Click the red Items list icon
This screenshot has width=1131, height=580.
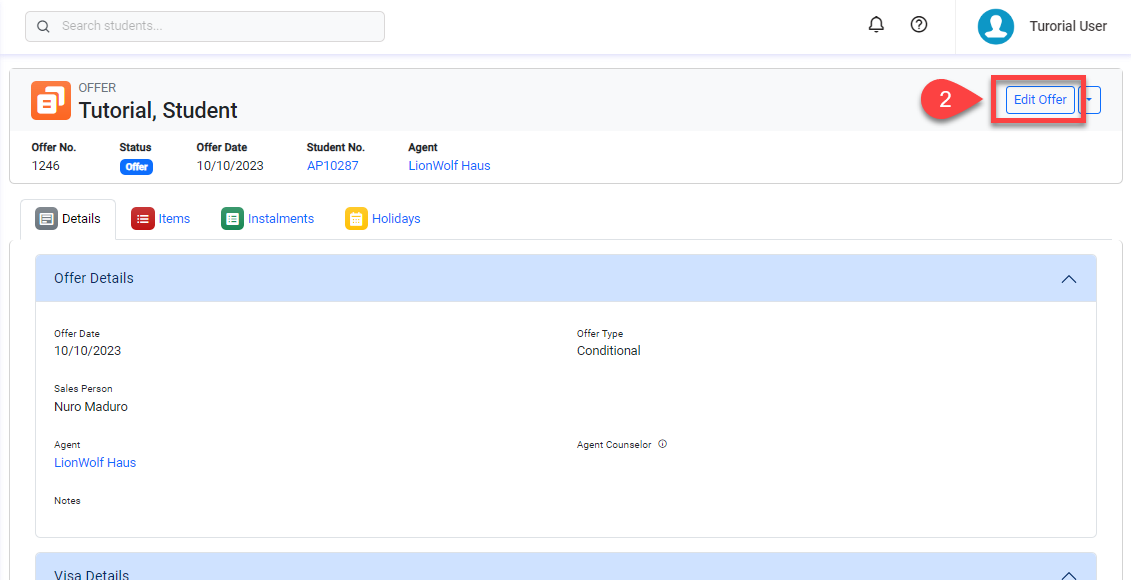142,218
